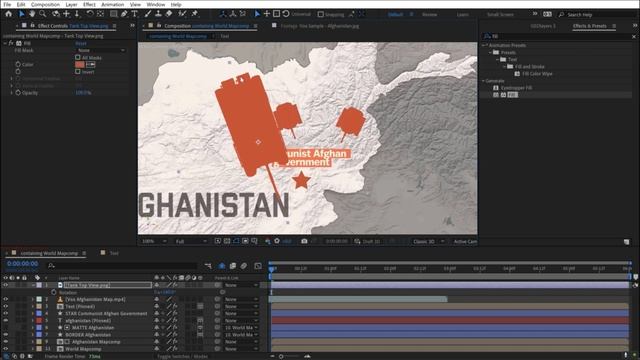Image resolution: width=640 pixels, height=360 pixels.
Task: Open the Classic 3D renderer dropdown
Action: [428, 241]
